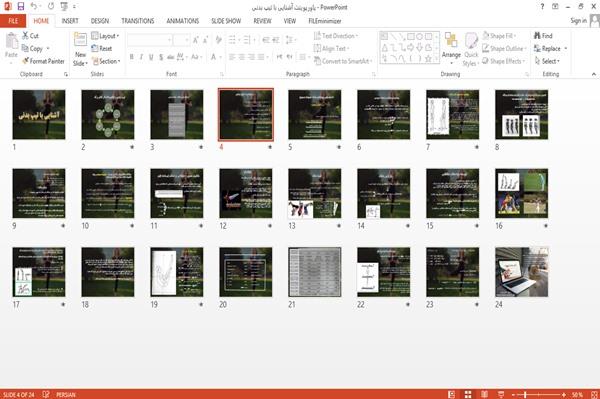Toggle Align Right paragraph button

(x=251, y=57)
